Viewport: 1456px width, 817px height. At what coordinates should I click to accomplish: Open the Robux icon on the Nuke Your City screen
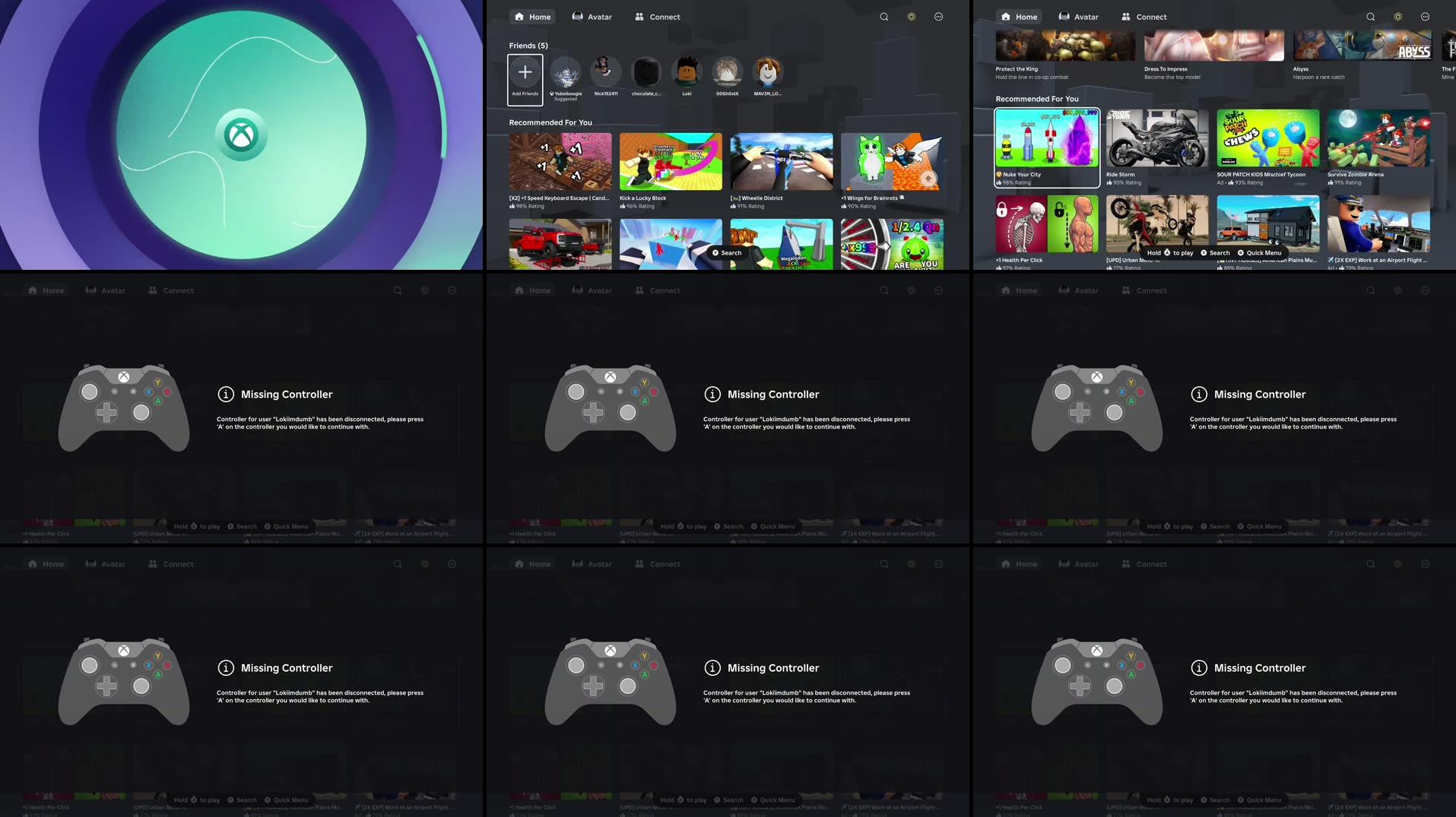pos(1398,17)
